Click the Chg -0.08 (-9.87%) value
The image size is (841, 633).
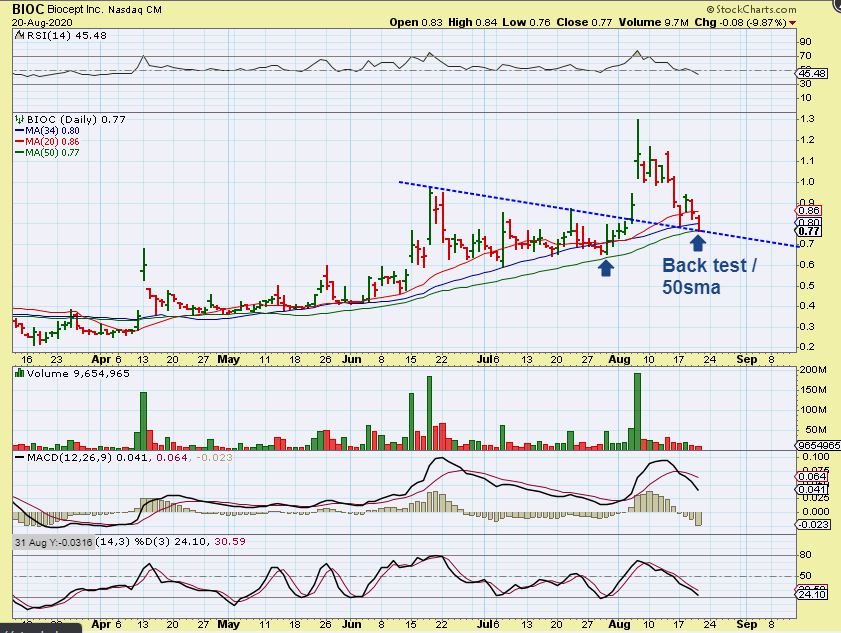coord(740,23)
